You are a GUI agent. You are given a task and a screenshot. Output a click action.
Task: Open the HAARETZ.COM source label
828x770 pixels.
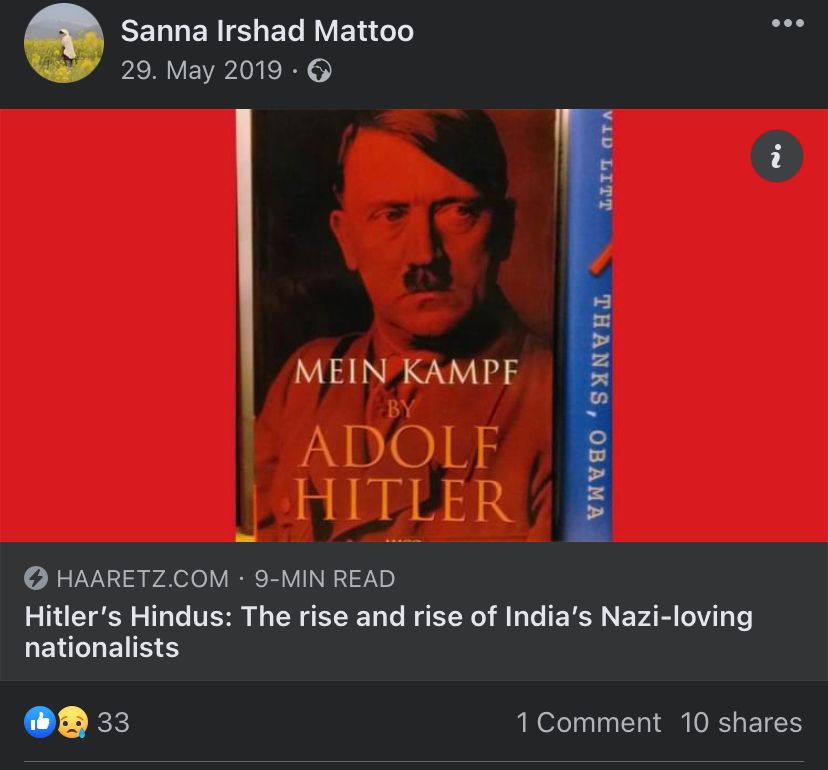coord(142,578)
